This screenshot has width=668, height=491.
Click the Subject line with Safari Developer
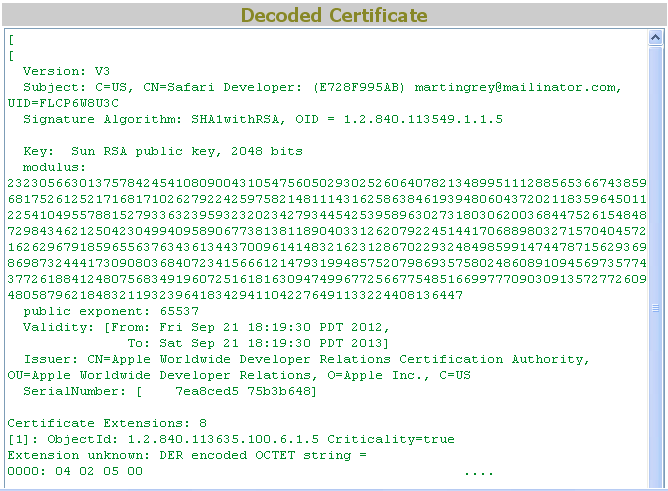(322, 87)
